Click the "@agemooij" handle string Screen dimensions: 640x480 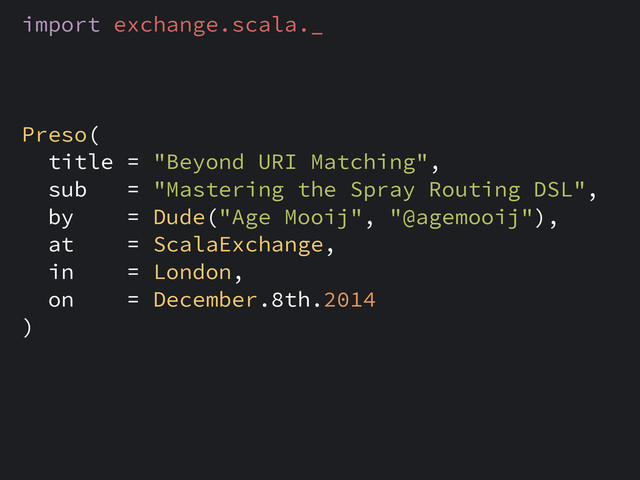[461, 217]
